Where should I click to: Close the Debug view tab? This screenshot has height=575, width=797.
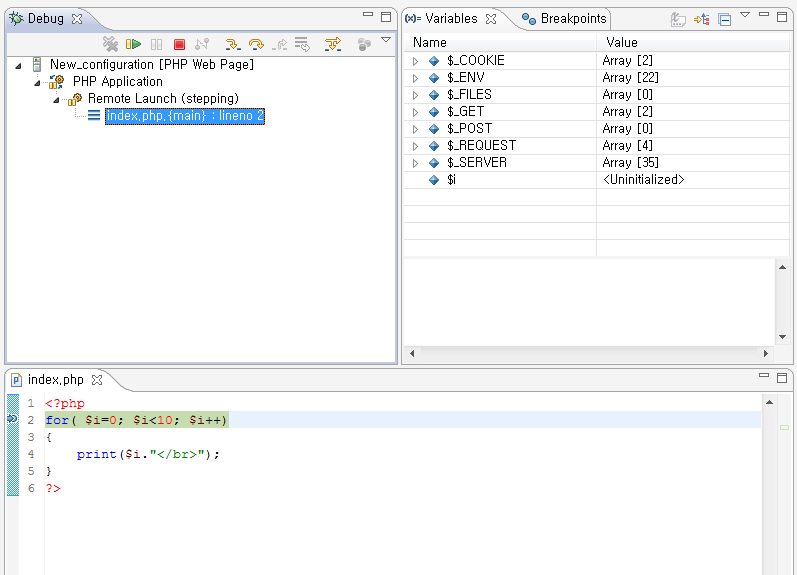(77, 19)
